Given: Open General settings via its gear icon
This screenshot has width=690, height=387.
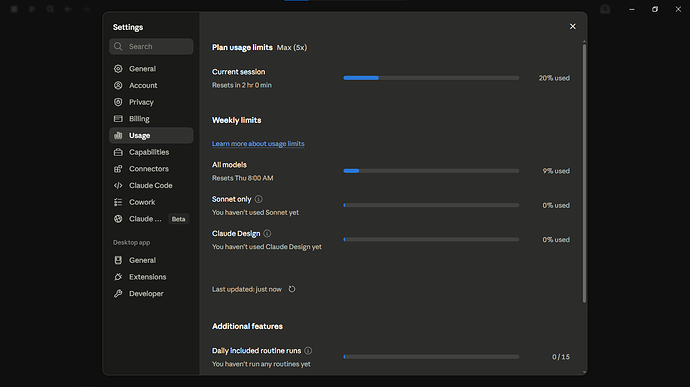Looking at the screenshot, I should [x=118, y=69].
